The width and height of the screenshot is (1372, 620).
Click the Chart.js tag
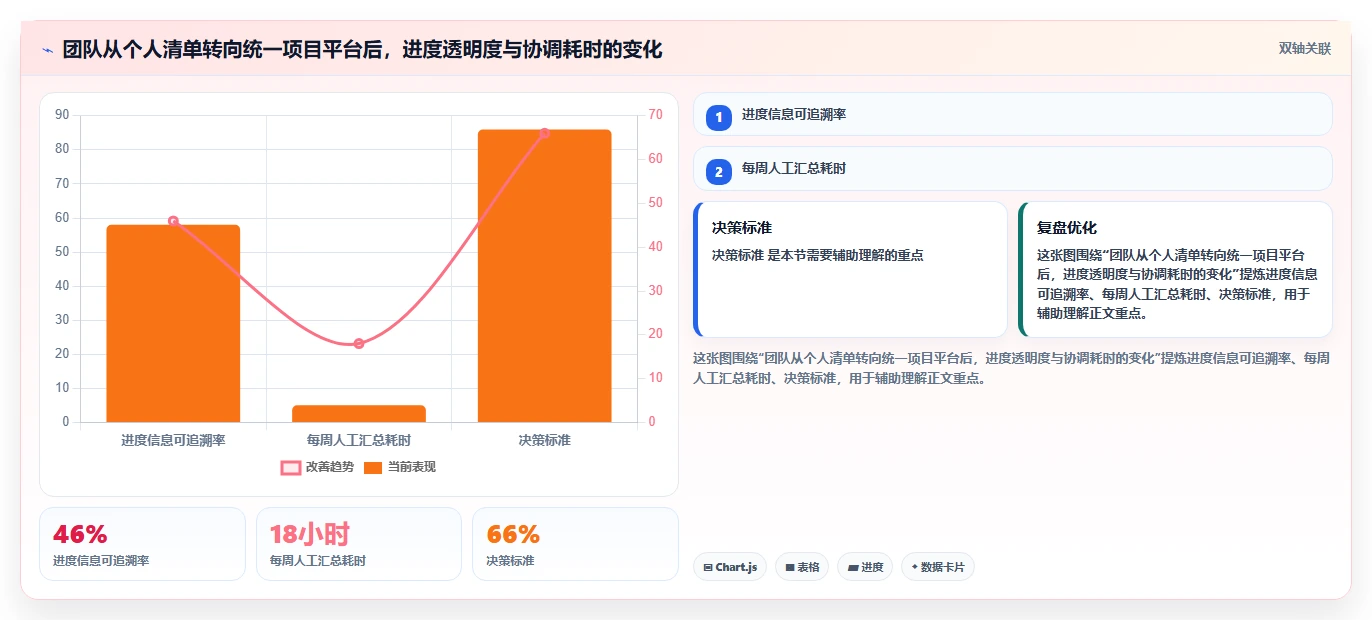point(730,567)
